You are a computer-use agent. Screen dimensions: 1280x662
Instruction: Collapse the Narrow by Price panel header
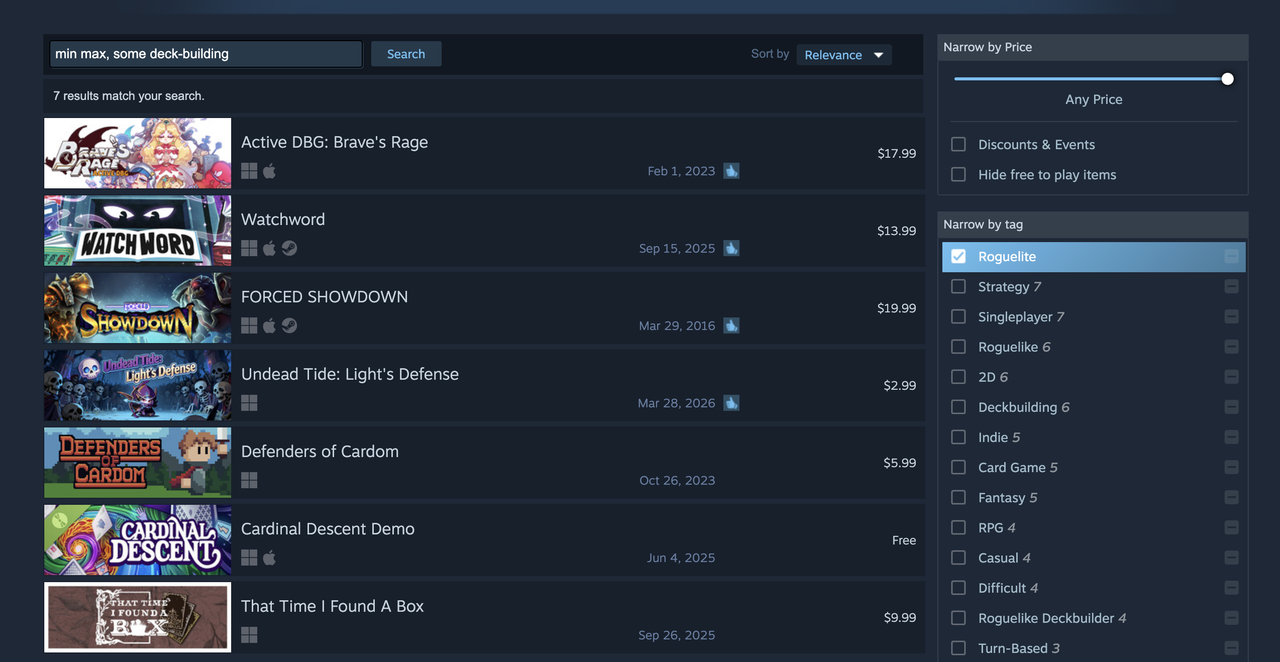(1092, 47)
